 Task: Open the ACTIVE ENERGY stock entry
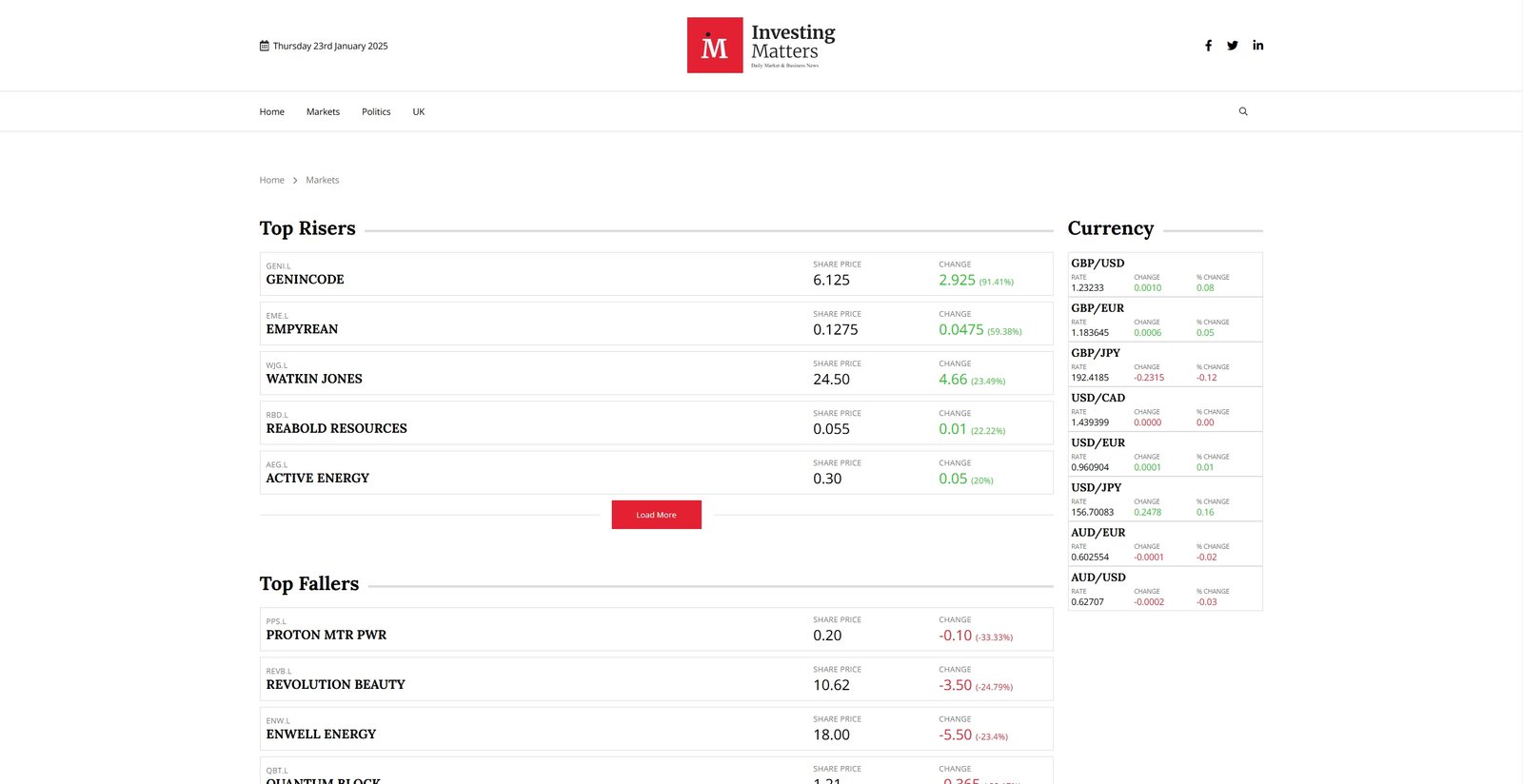coord(657,472)
